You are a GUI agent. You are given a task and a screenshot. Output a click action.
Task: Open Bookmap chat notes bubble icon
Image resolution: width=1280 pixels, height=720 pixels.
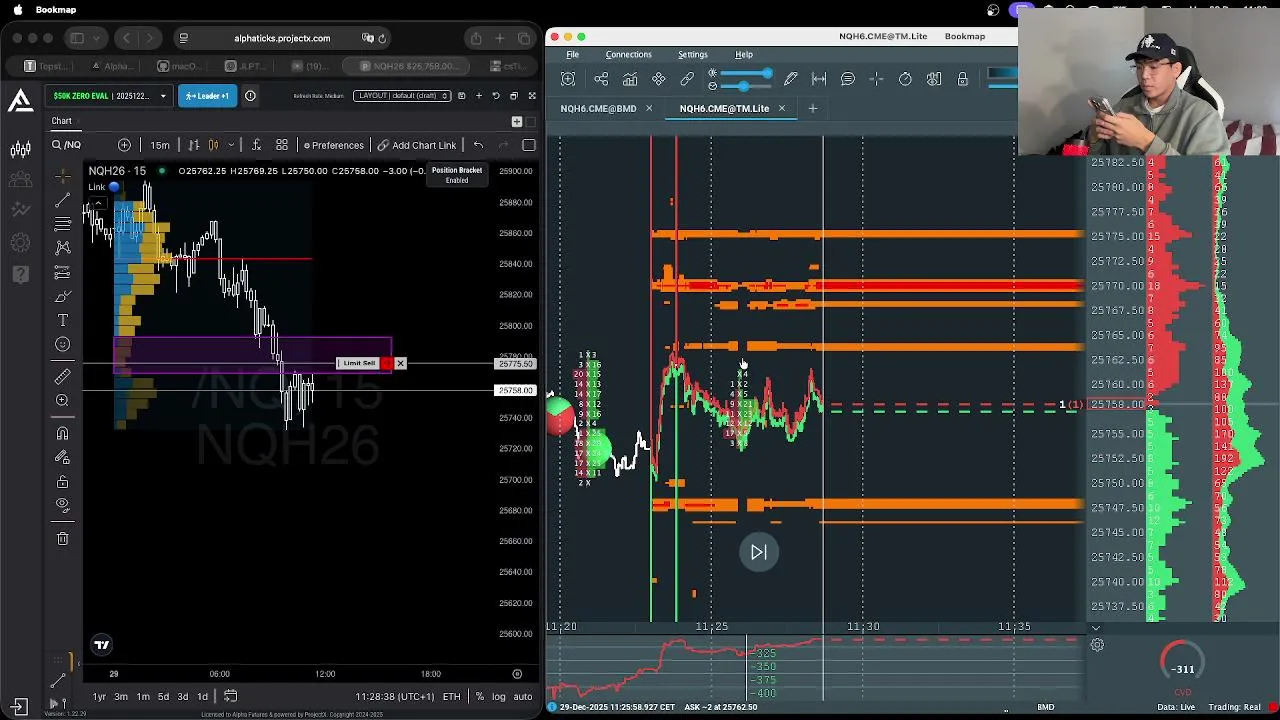pos(847,79)
